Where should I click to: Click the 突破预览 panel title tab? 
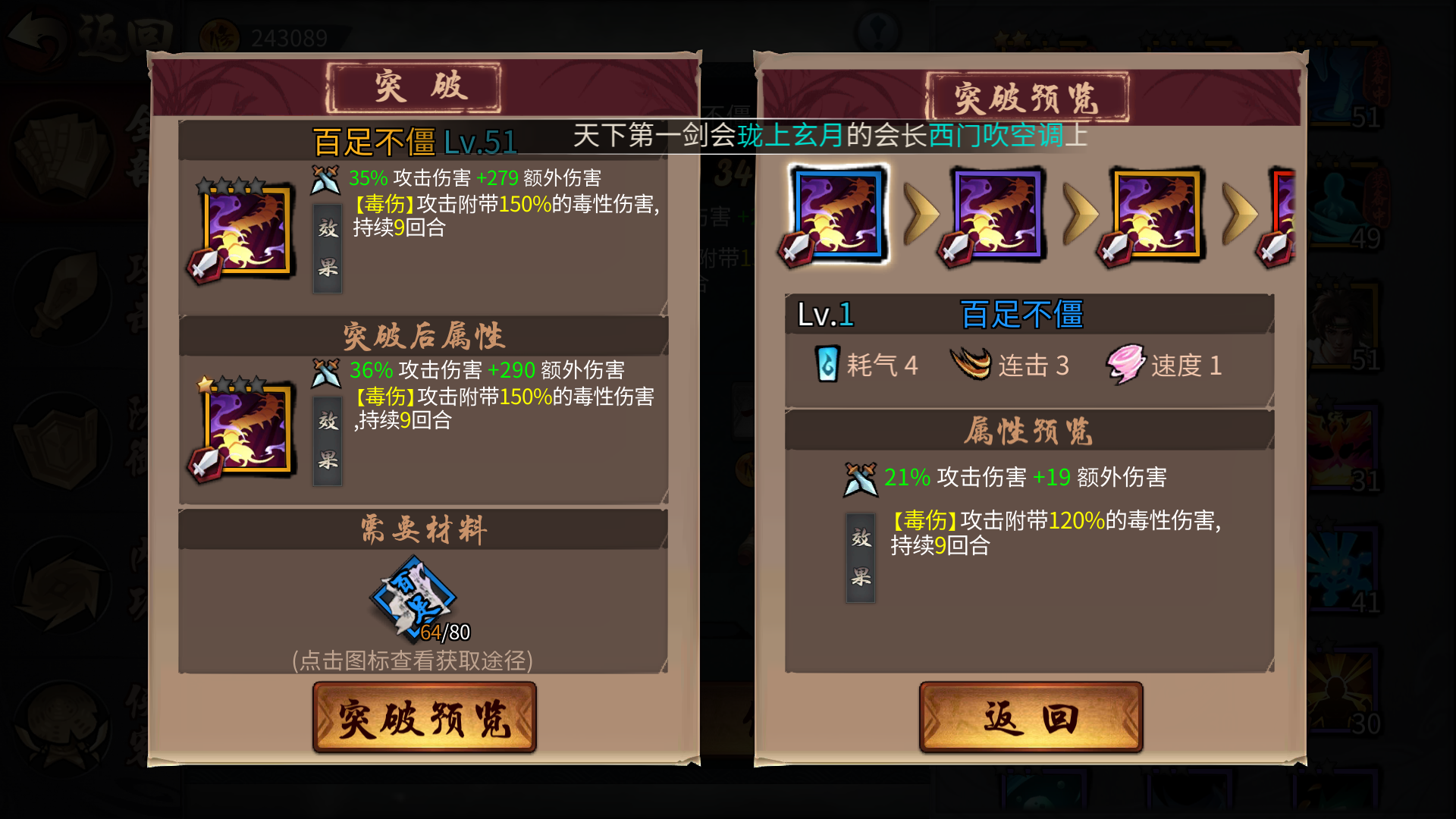pyautogui.click(x=1027, y=98)
